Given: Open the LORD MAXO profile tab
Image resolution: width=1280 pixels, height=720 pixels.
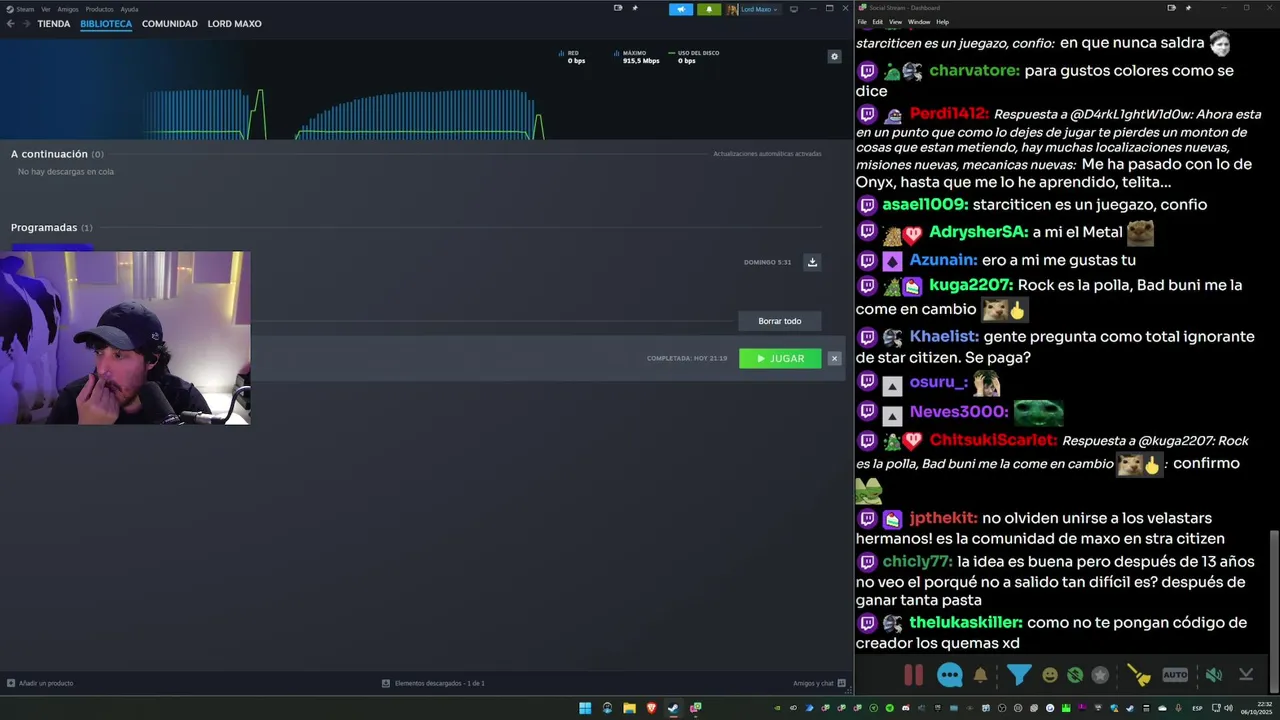Looking at the screenshot, I should [234, 24].
